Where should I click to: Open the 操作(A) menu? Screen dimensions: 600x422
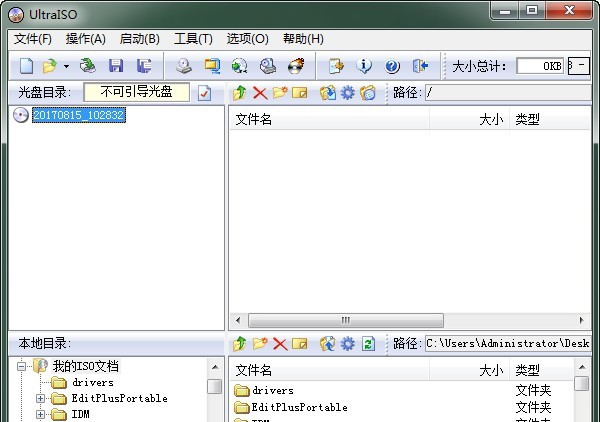tap(86, 39)
